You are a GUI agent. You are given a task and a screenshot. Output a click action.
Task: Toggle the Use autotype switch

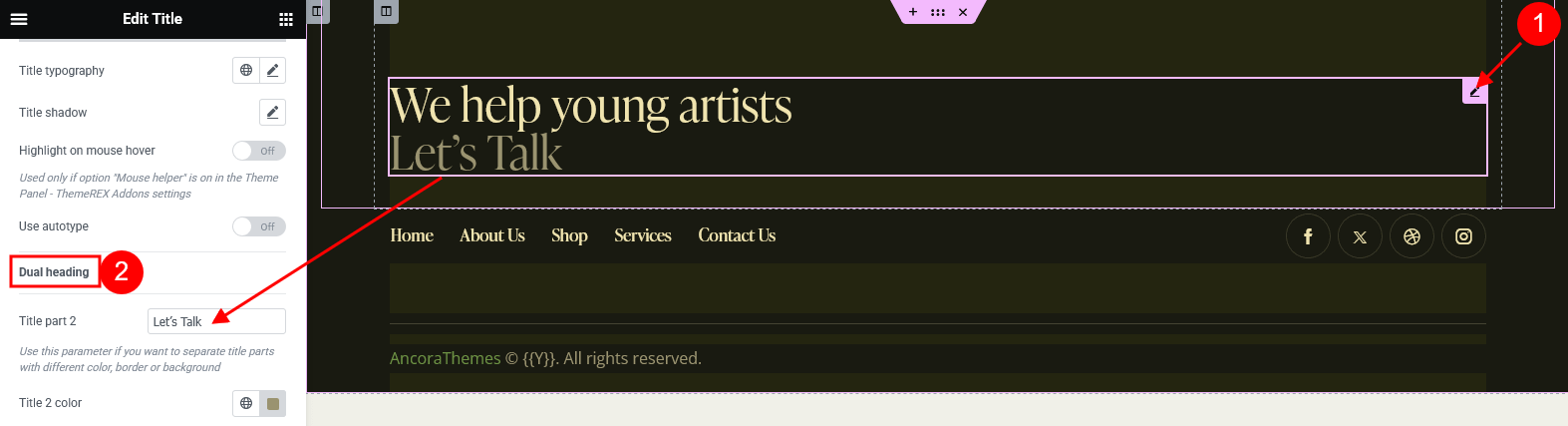(x=259, y=226)
